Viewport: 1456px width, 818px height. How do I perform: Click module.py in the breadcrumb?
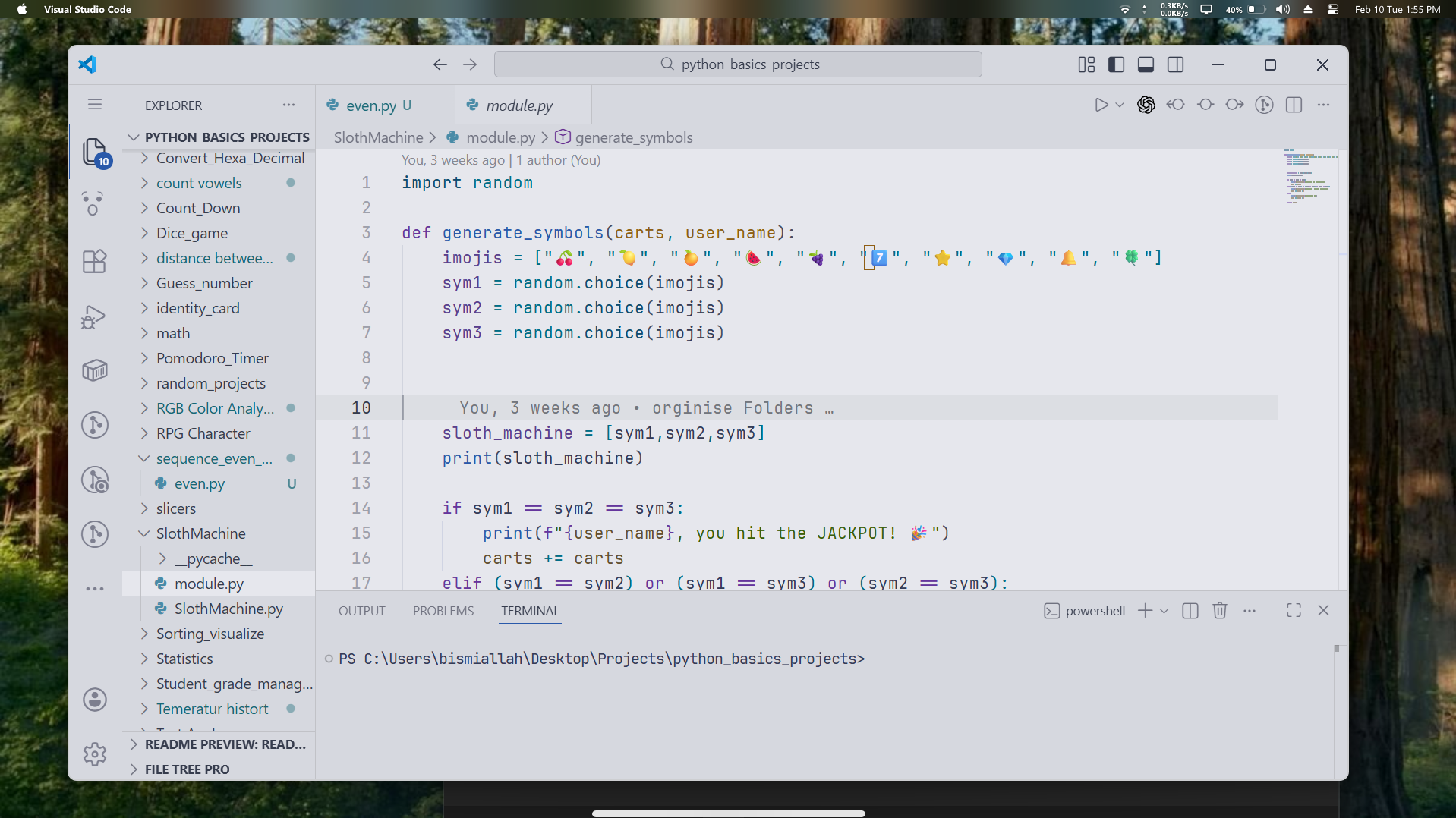(x=500, y=137)
